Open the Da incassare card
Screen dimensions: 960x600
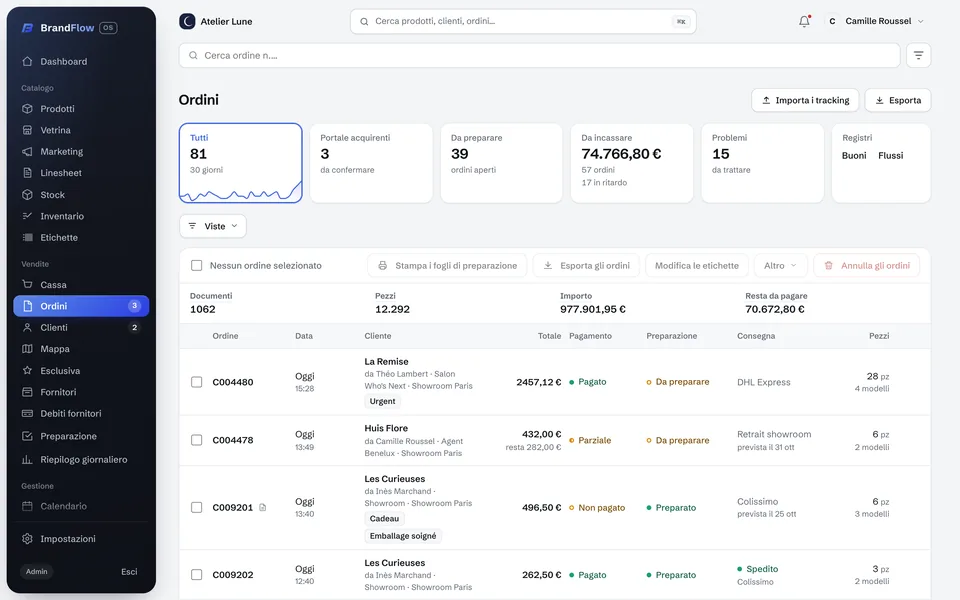[632, 163]
